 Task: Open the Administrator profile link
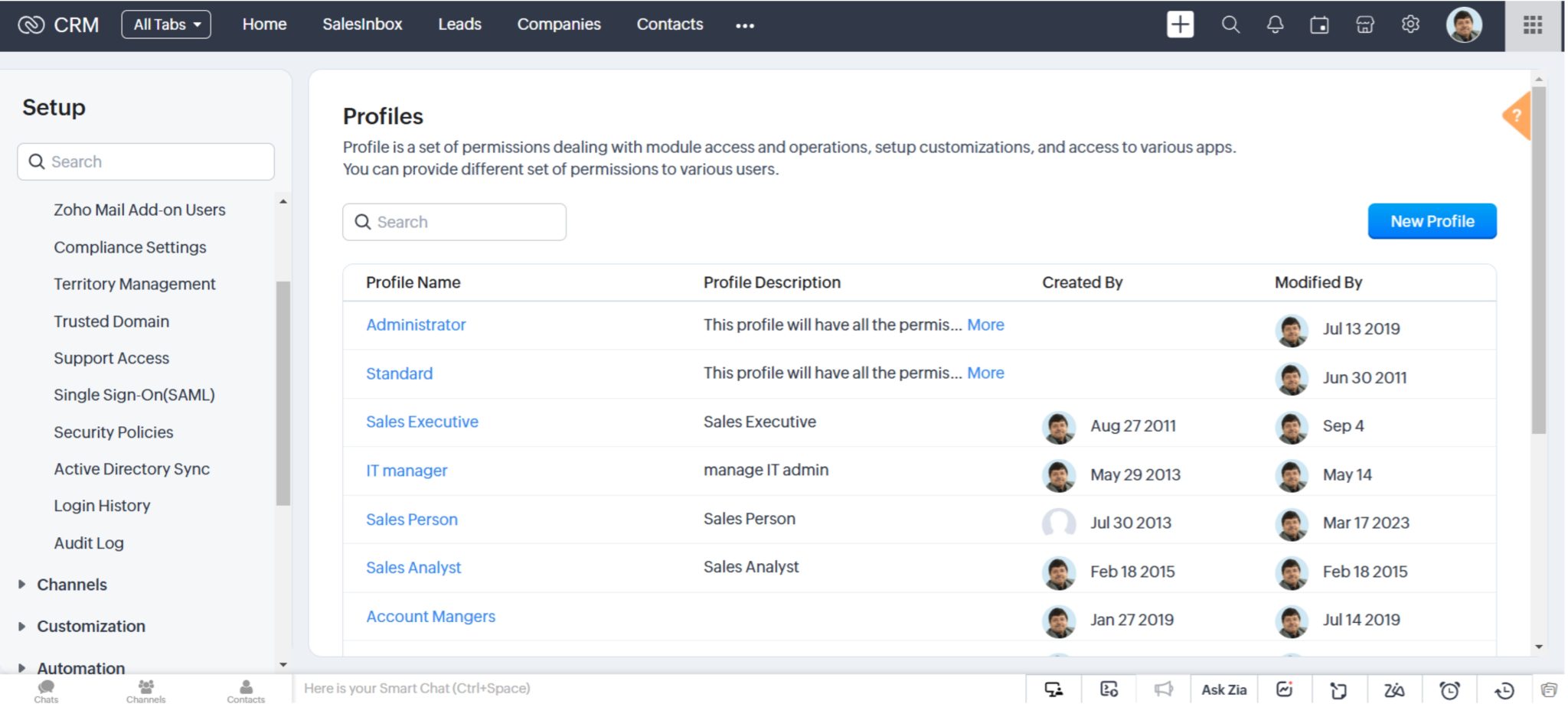416,324
